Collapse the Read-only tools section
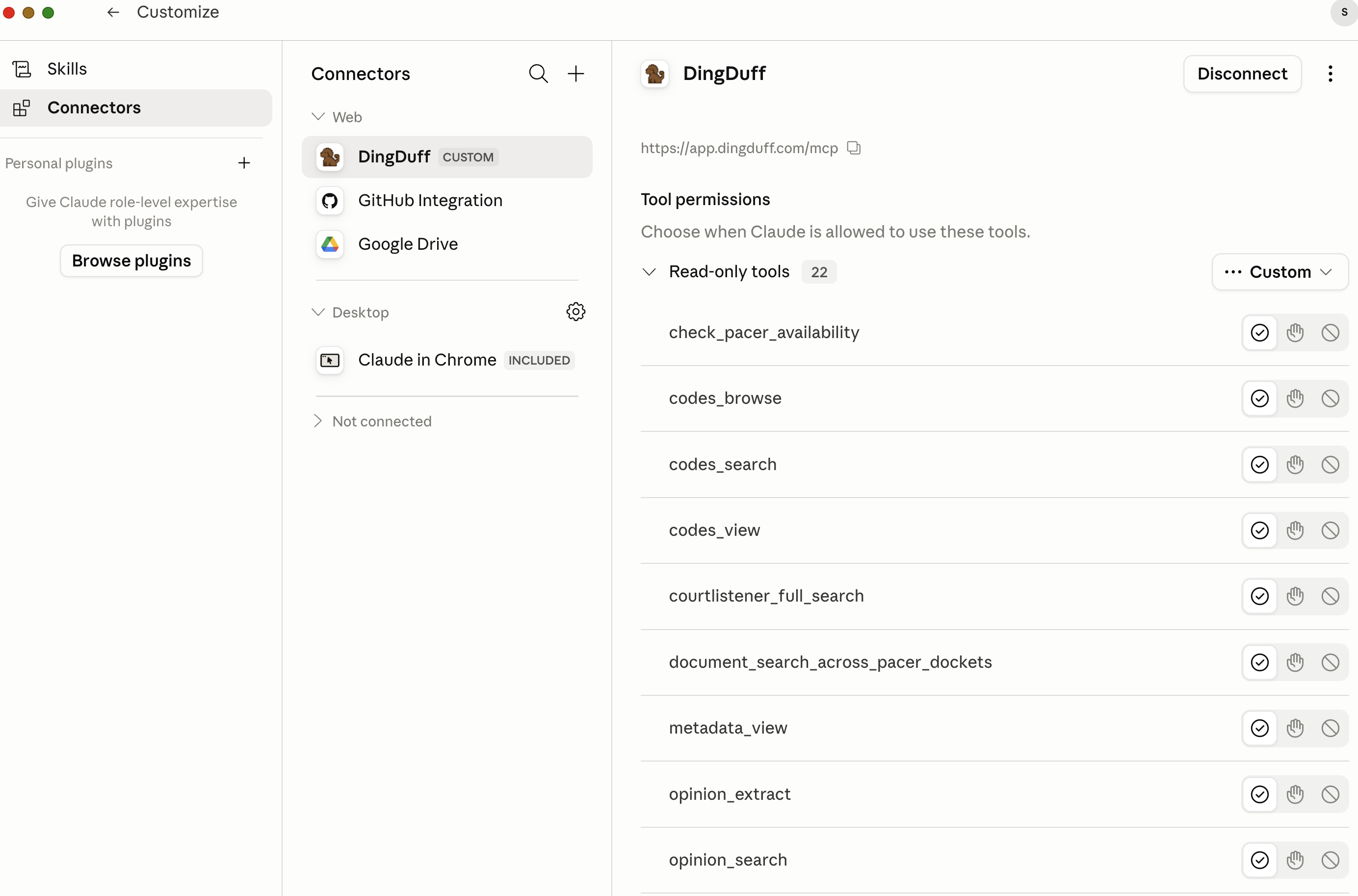 pos(649,272)
